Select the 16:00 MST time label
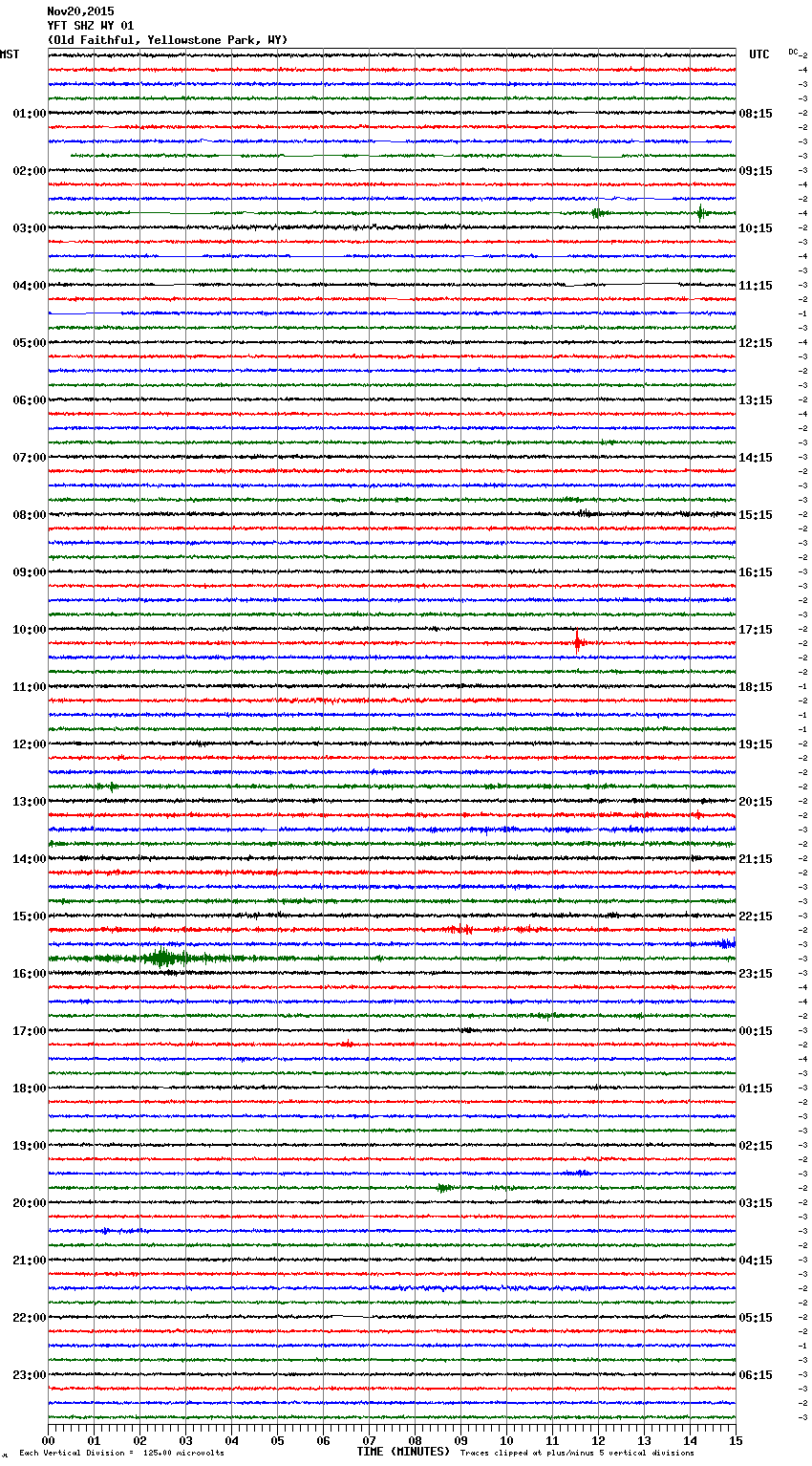The image size is (812, 1466). pyautogui.click(x=30, y=974)
